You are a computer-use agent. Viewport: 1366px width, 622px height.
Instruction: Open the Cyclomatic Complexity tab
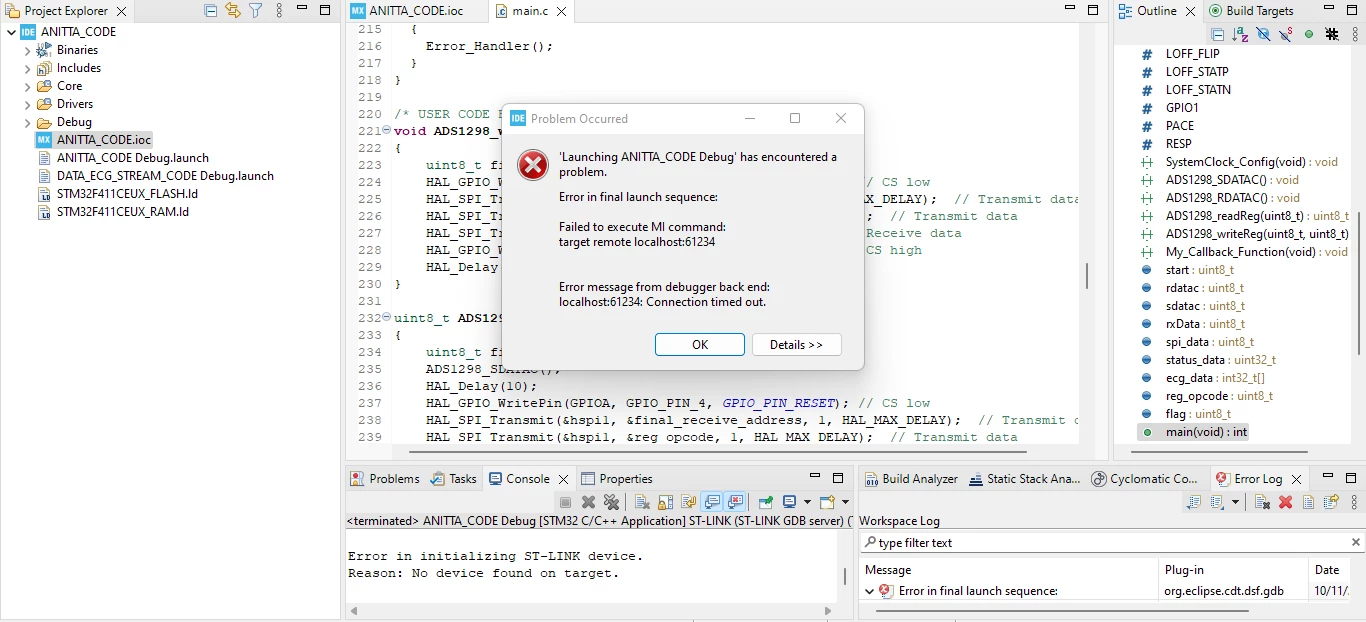pos(1145,479)
